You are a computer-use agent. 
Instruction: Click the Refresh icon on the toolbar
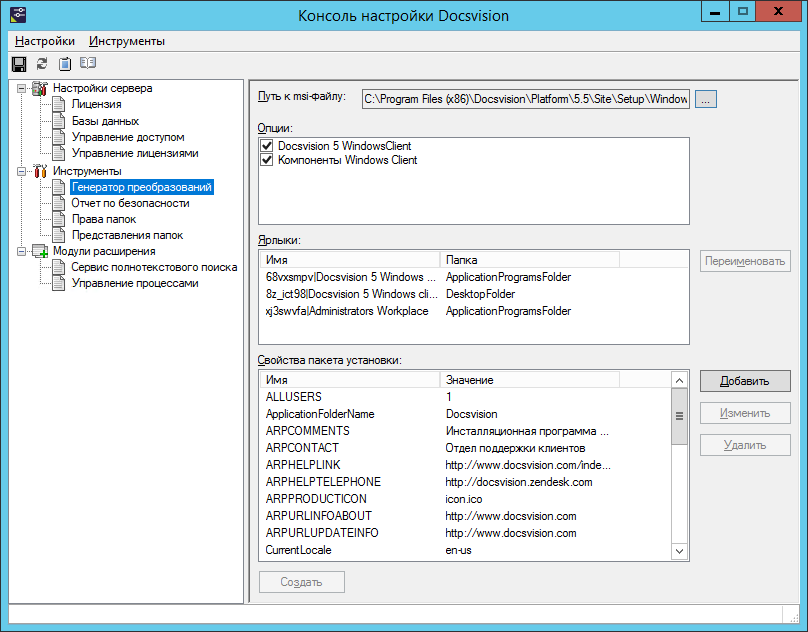(40, 62)
